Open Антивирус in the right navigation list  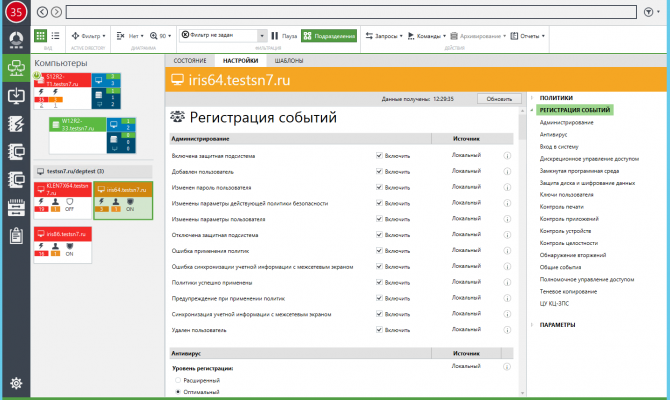tap(553, 134)
